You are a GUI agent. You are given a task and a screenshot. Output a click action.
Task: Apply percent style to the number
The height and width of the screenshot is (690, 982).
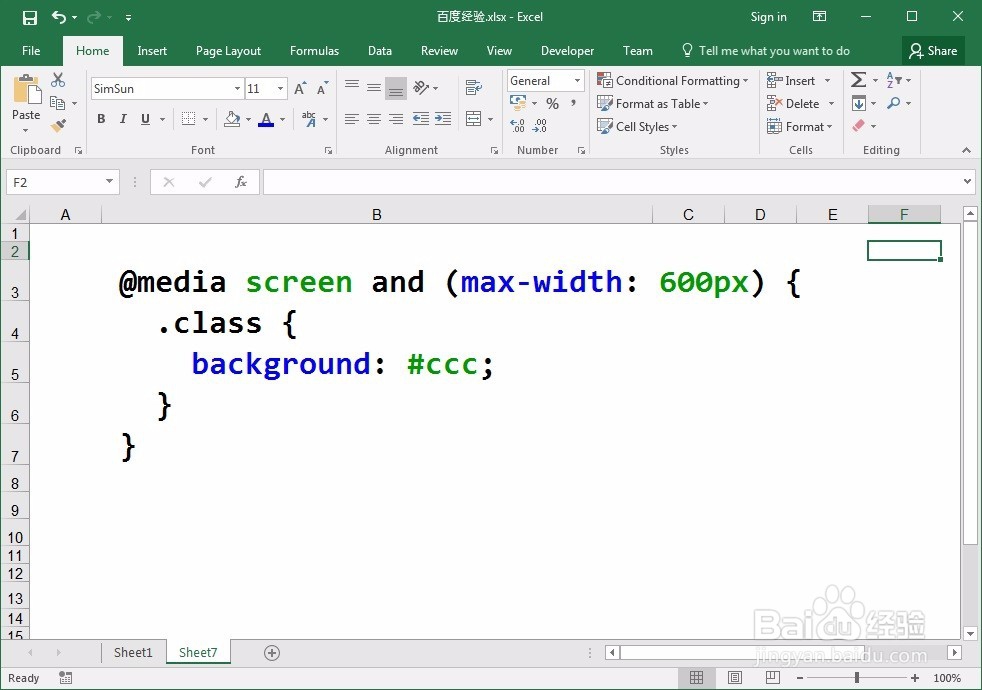click(552, 103)
